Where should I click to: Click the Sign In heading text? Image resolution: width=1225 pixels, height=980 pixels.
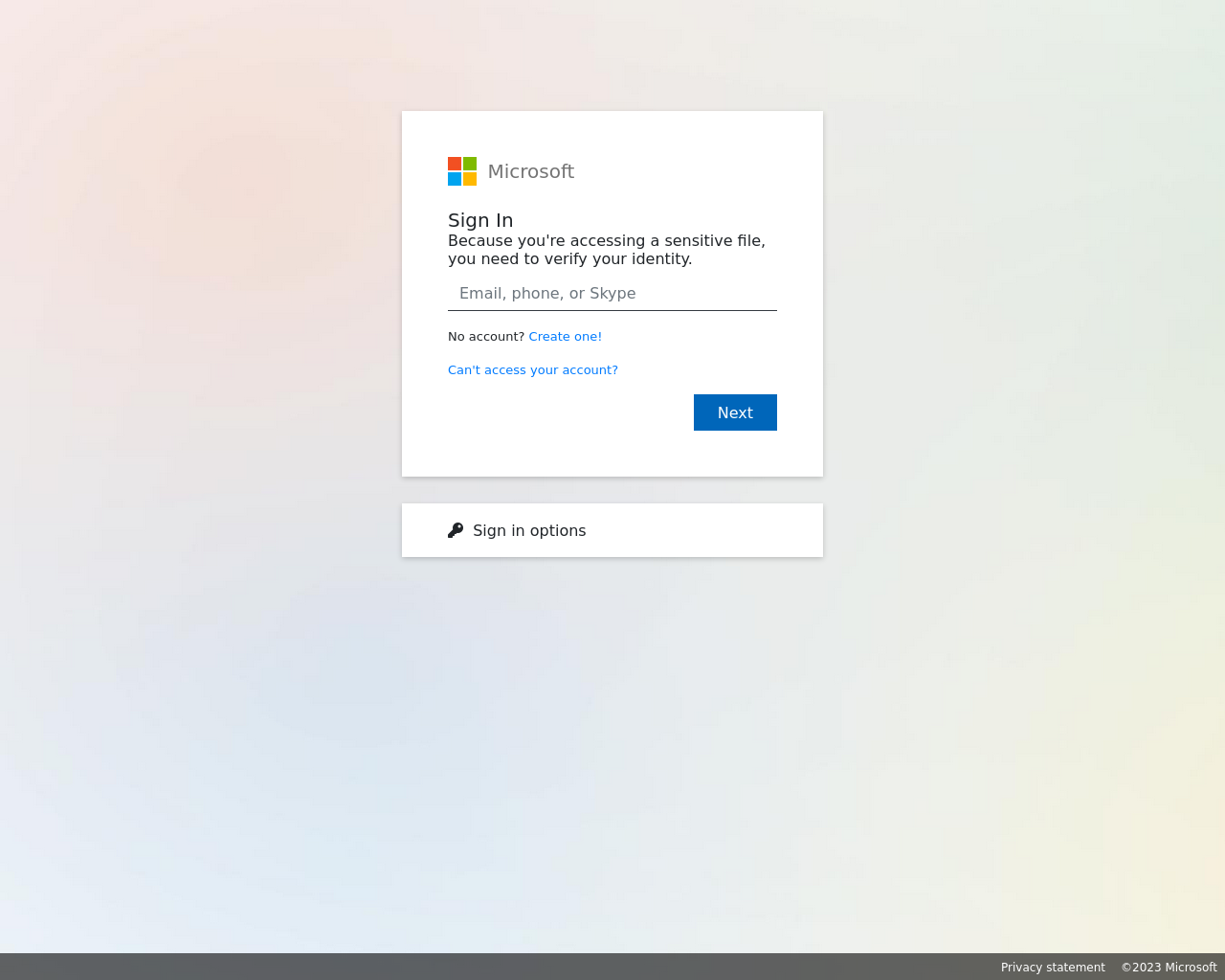(480, 220)
